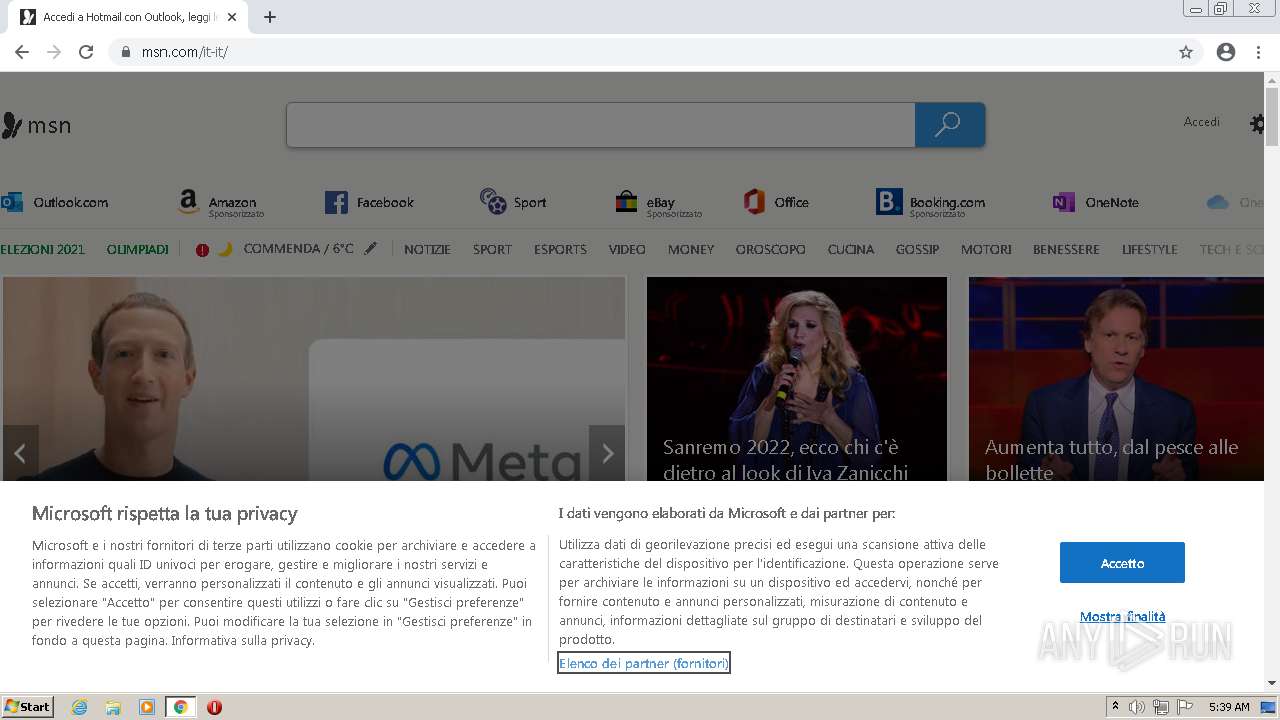Open the Chrome three-dot menu
The height and width of the screenshot is (720, 1280).
coord(1258,52)
